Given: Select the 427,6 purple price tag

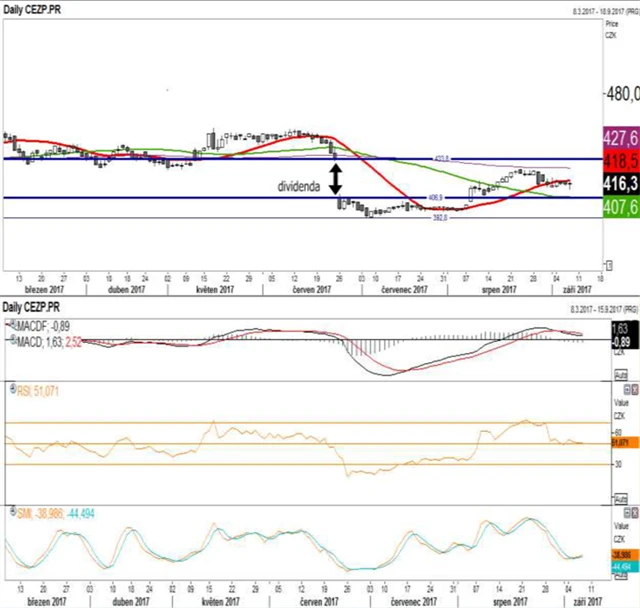Looking at the screenshot, I should tap(620, 137).
